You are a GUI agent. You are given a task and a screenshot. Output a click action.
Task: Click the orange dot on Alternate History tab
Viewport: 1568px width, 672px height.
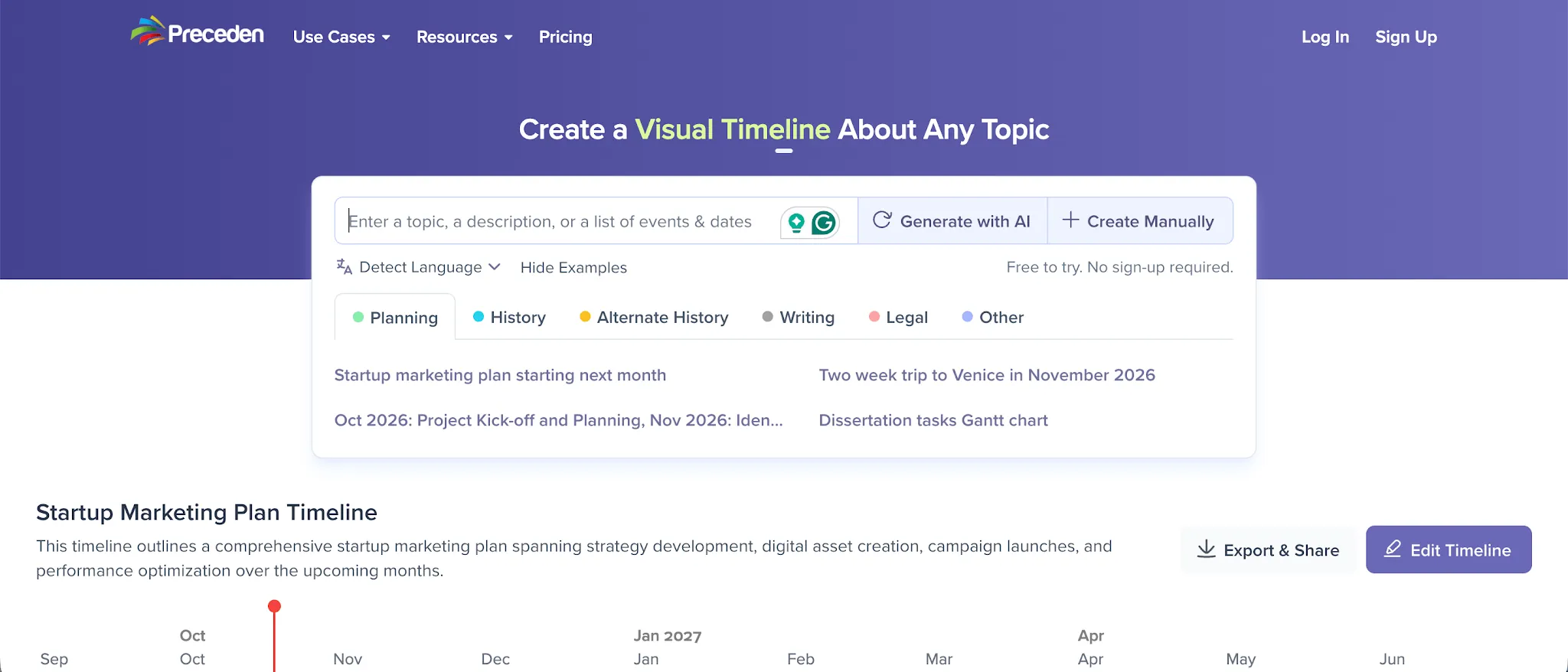[585, 316]
